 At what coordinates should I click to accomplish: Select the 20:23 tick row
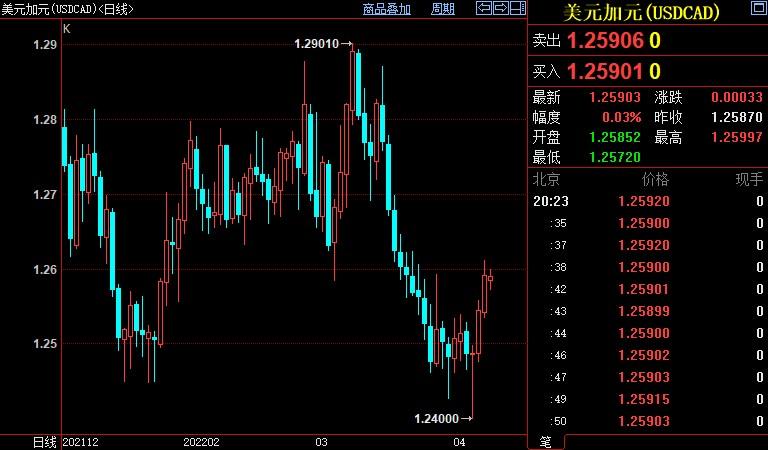[647, 201]
